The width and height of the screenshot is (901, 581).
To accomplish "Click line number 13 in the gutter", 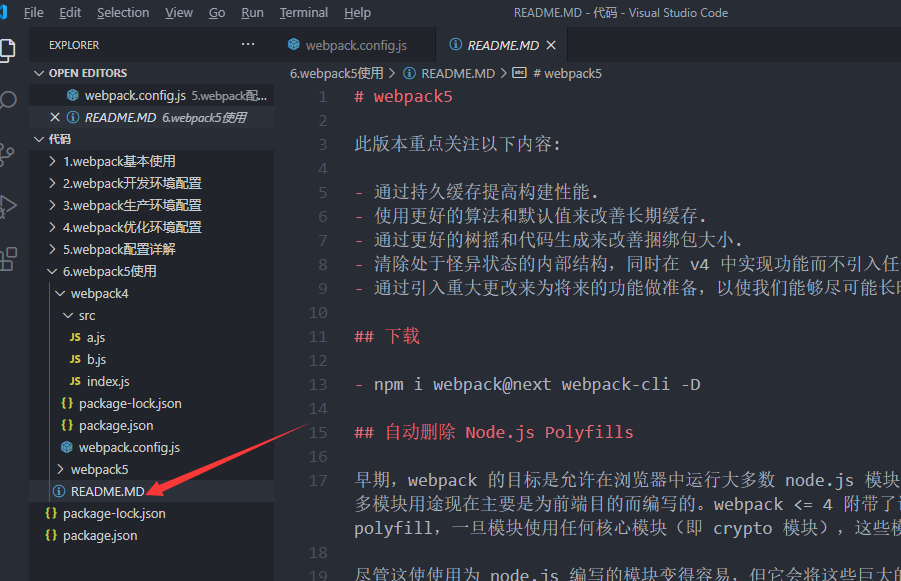I will coord(318,384).
